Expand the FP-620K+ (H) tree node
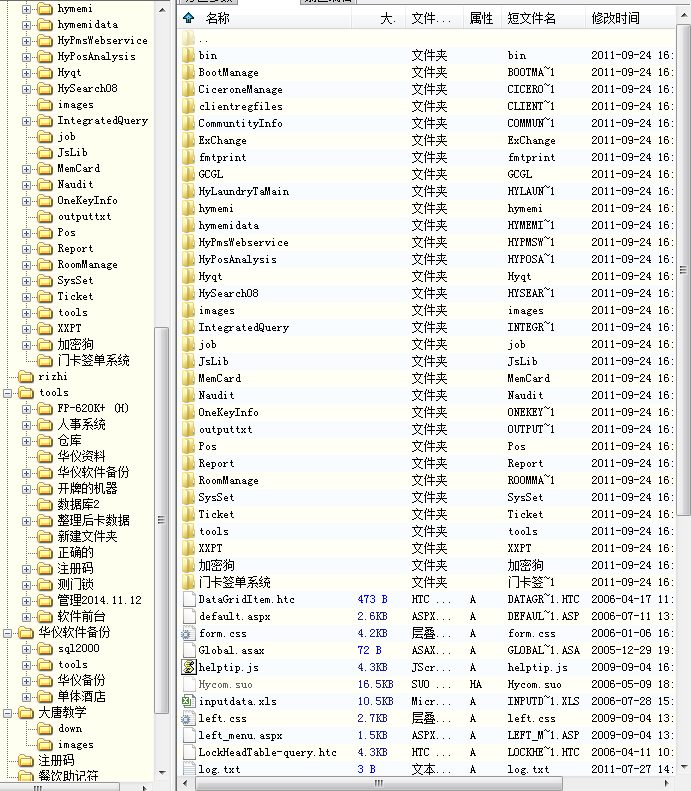 pyautogui.click(x=26, y=409)
